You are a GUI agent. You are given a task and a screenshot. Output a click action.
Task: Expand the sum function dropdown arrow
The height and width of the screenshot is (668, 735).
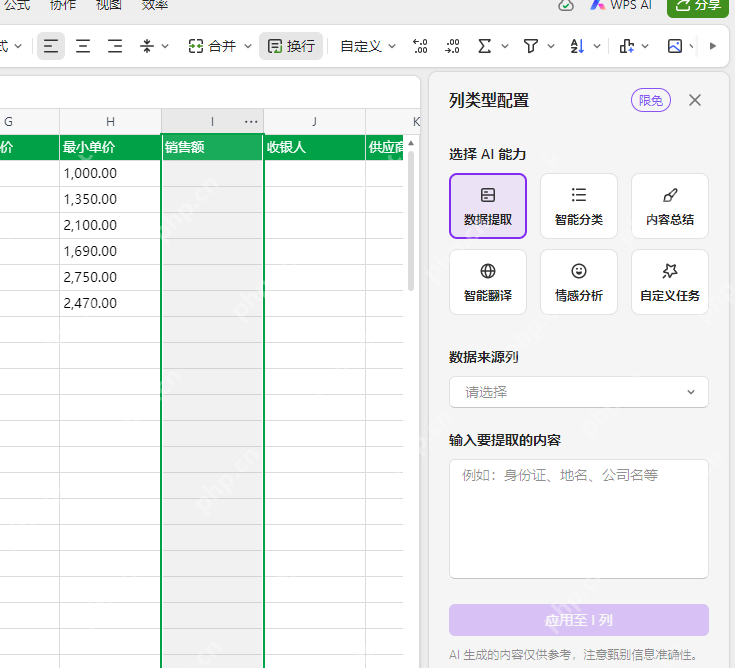pyautogui.click(x=505, y=46)
